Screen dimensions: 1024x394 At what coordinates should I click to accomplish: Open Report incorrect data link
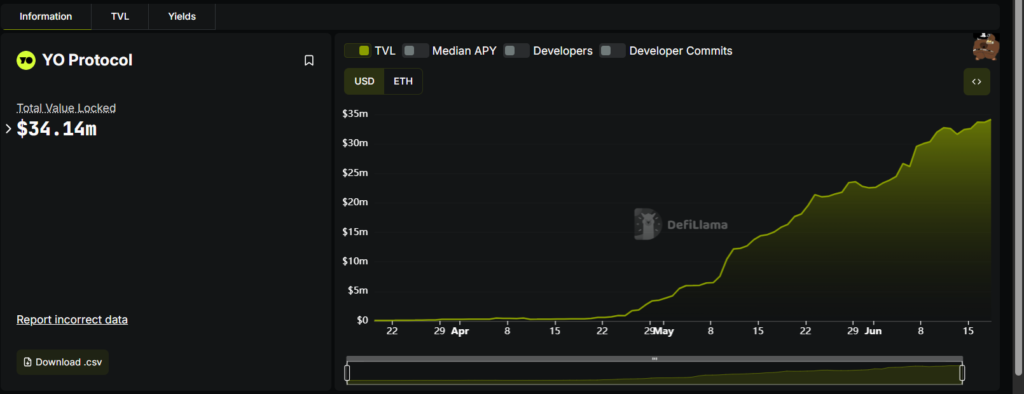click(72, 320)
